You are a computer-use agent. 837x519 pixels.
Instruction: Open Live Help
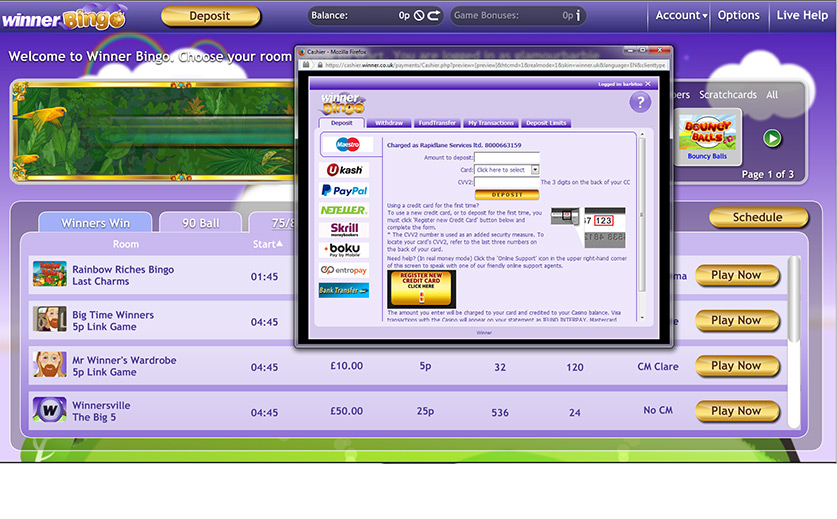pyautogui.click(x=802, y=15)
